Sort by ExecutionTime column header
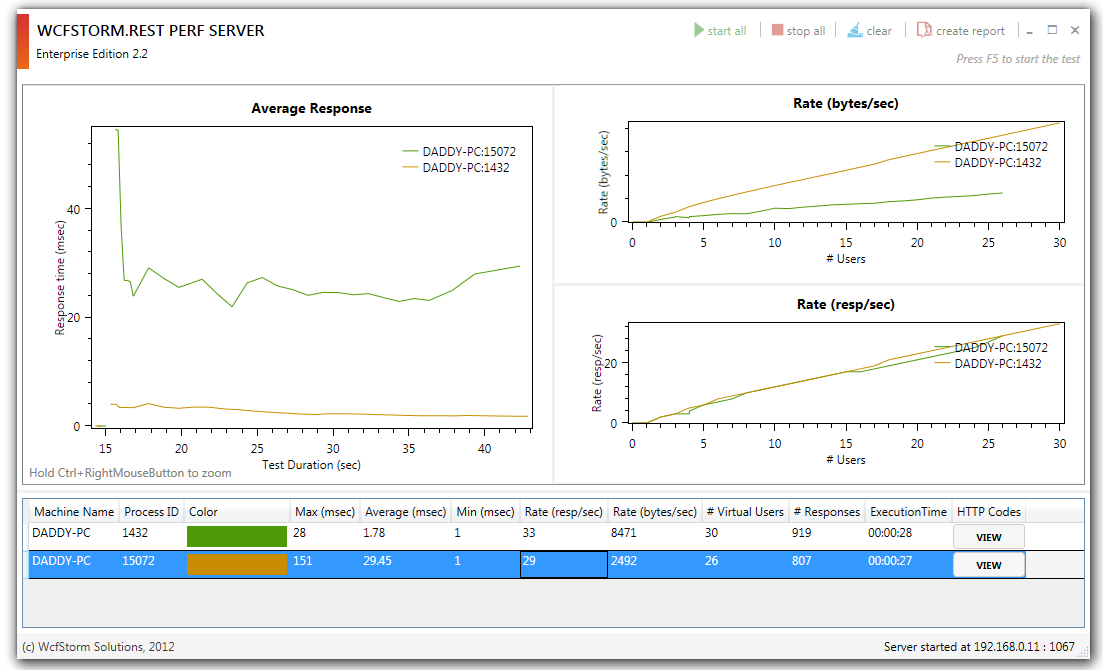Viewport: 1103px width, 670px height. (908, 512)
